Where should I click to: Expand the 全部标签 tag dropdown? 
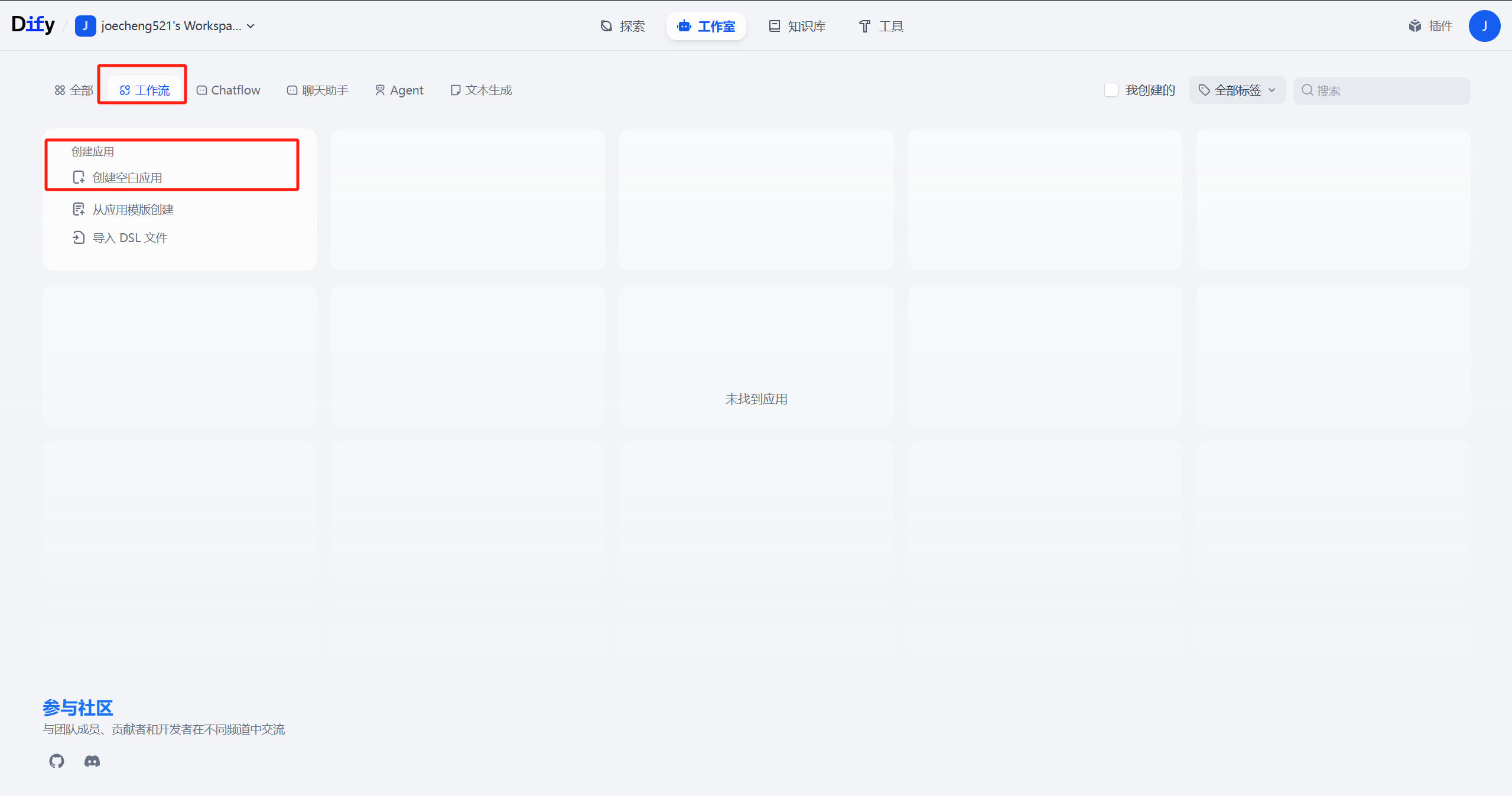1237,90
